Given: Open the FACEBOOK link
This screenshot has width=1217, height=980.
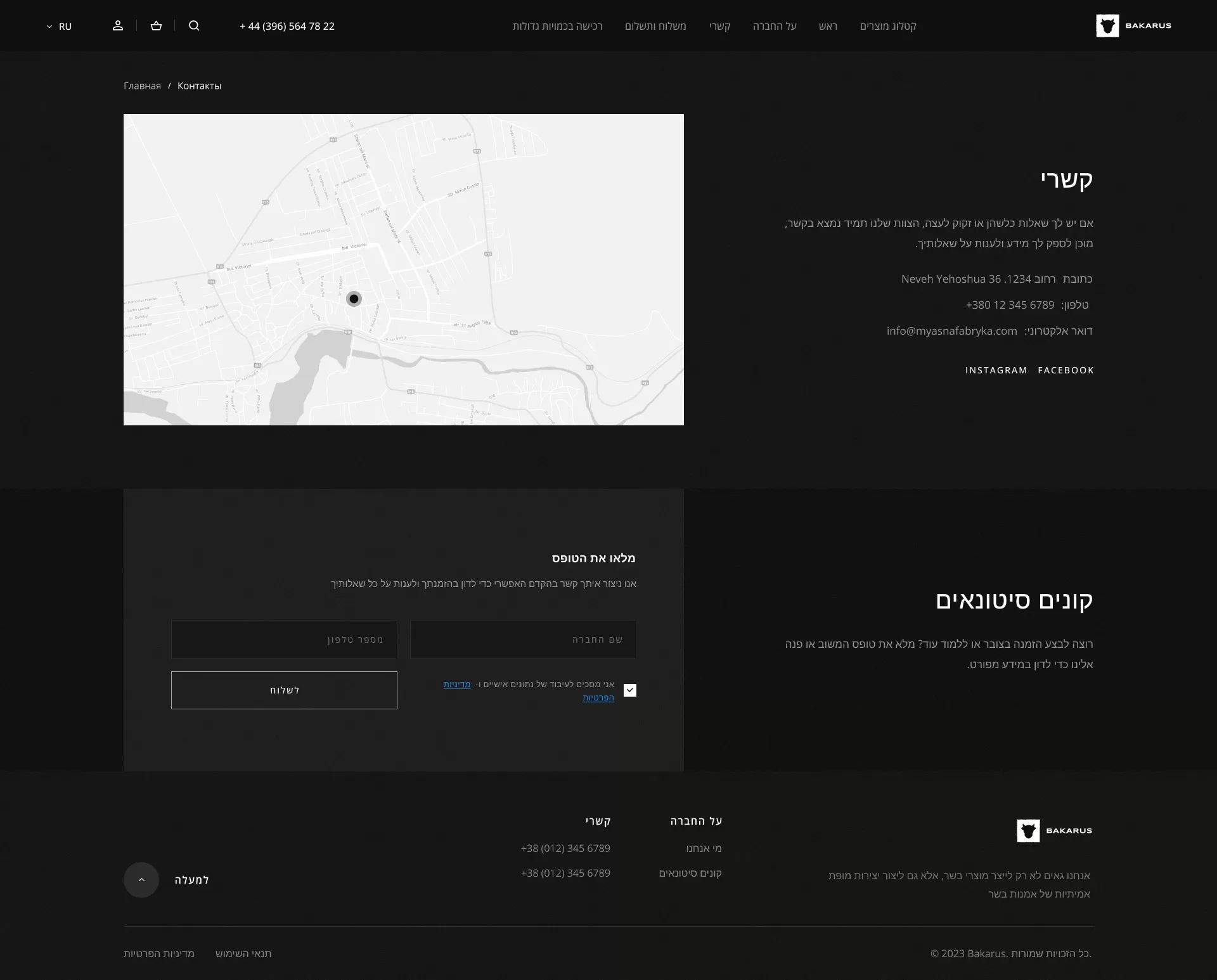Looking at the screenshot, I should 1066,370.
